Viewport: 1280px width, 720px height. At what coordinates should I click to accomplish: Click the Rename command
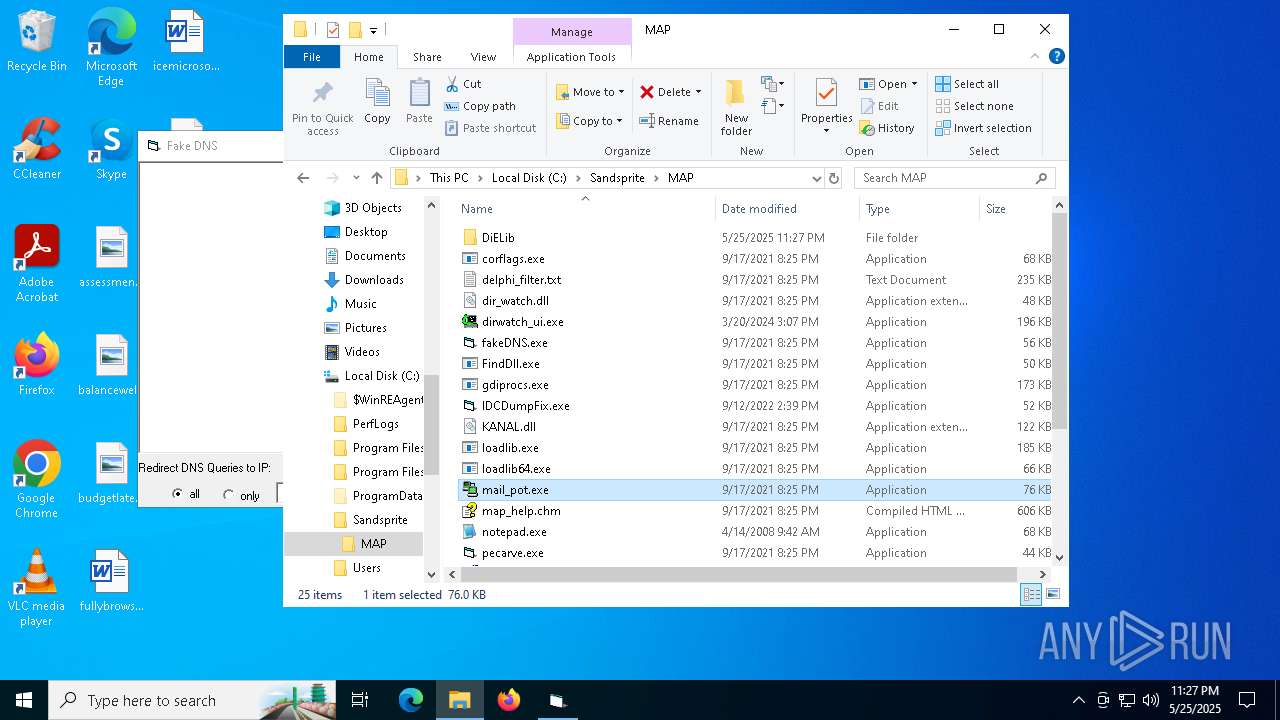(x=669, y=121)
